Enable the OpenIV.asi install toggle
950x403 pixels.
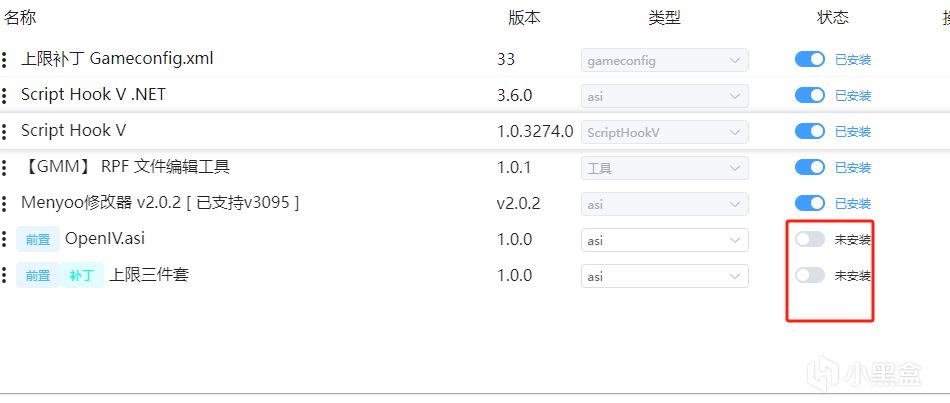pos(809,240)
